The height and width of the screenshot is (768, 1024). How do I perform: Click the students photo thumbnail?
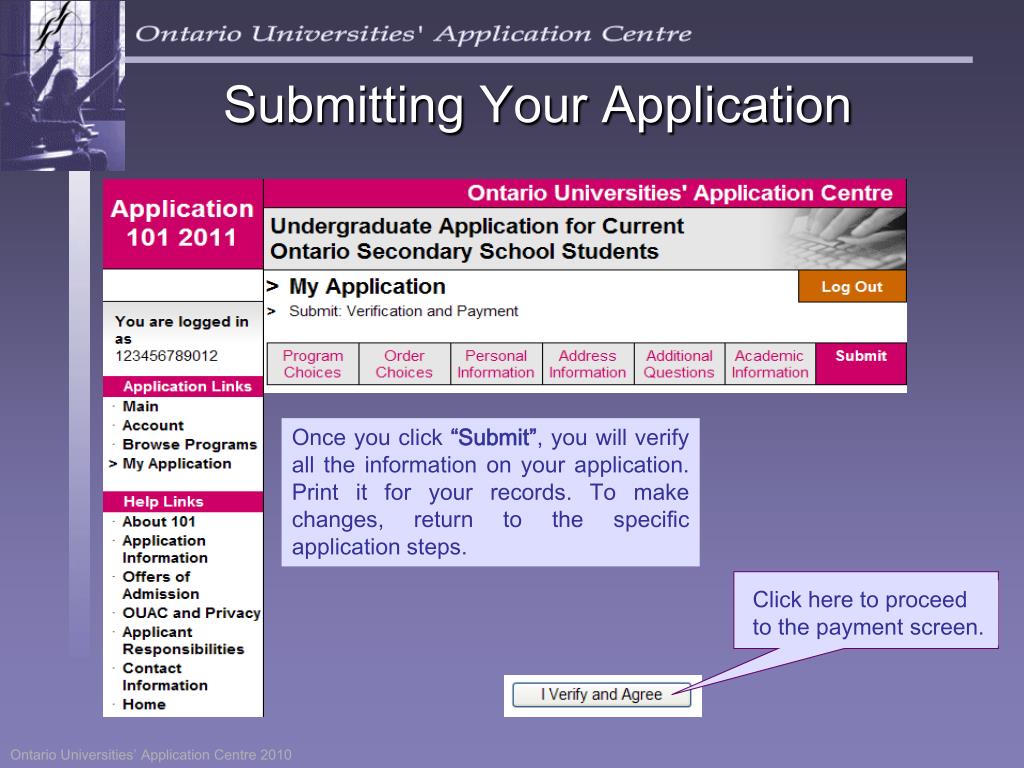tap(62, 85)
